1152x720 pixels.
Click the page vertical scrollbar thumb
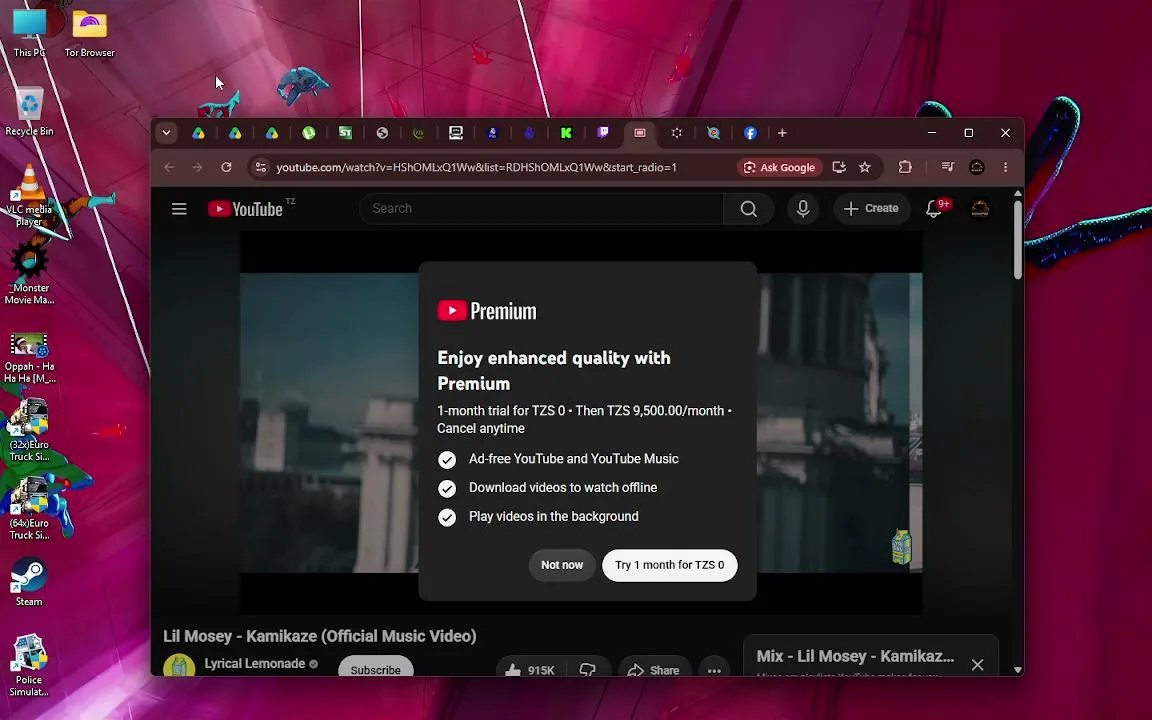coord(1018,239)
